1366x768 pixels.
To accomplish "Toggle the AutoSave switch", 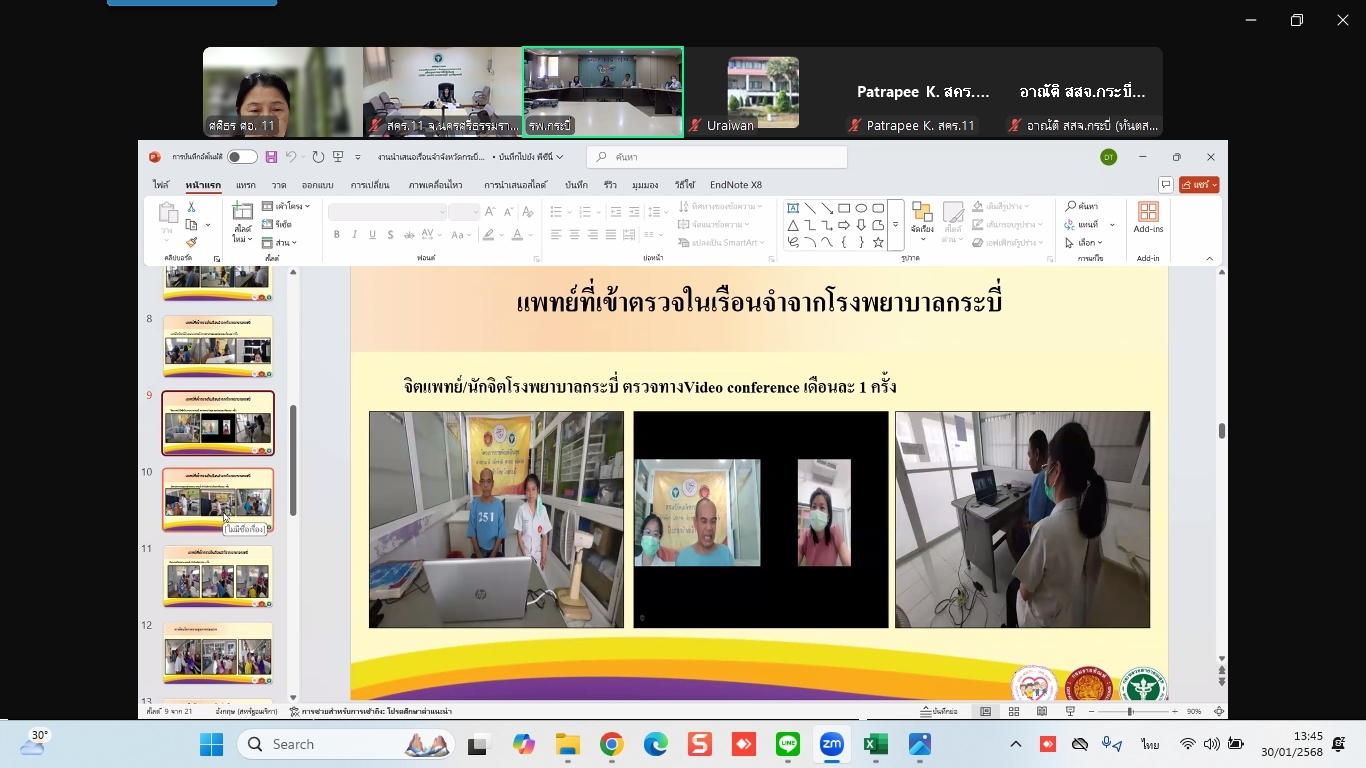I will pyautogui.click(x=241, y=157).
